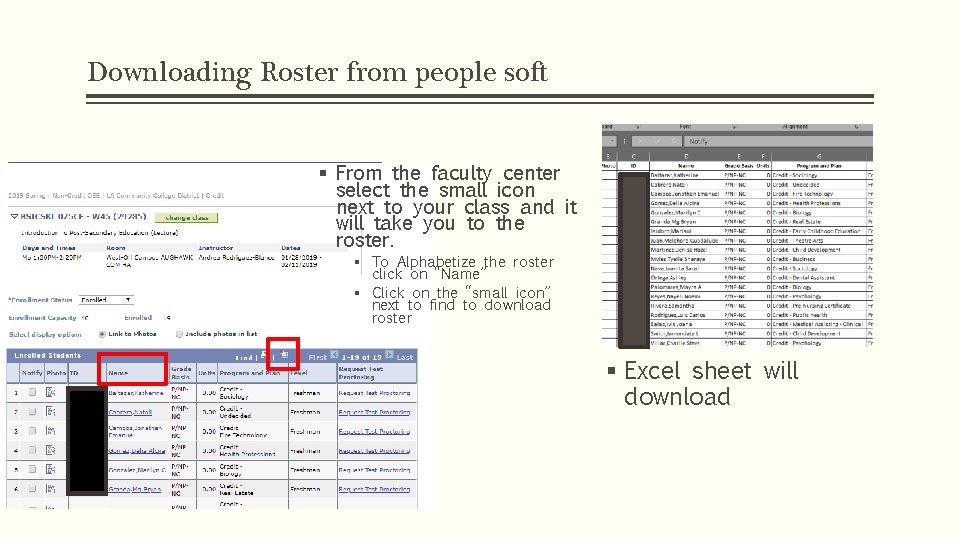Select Excel column C header
This screenshot has width=960, height=540.
coord(634,157)
